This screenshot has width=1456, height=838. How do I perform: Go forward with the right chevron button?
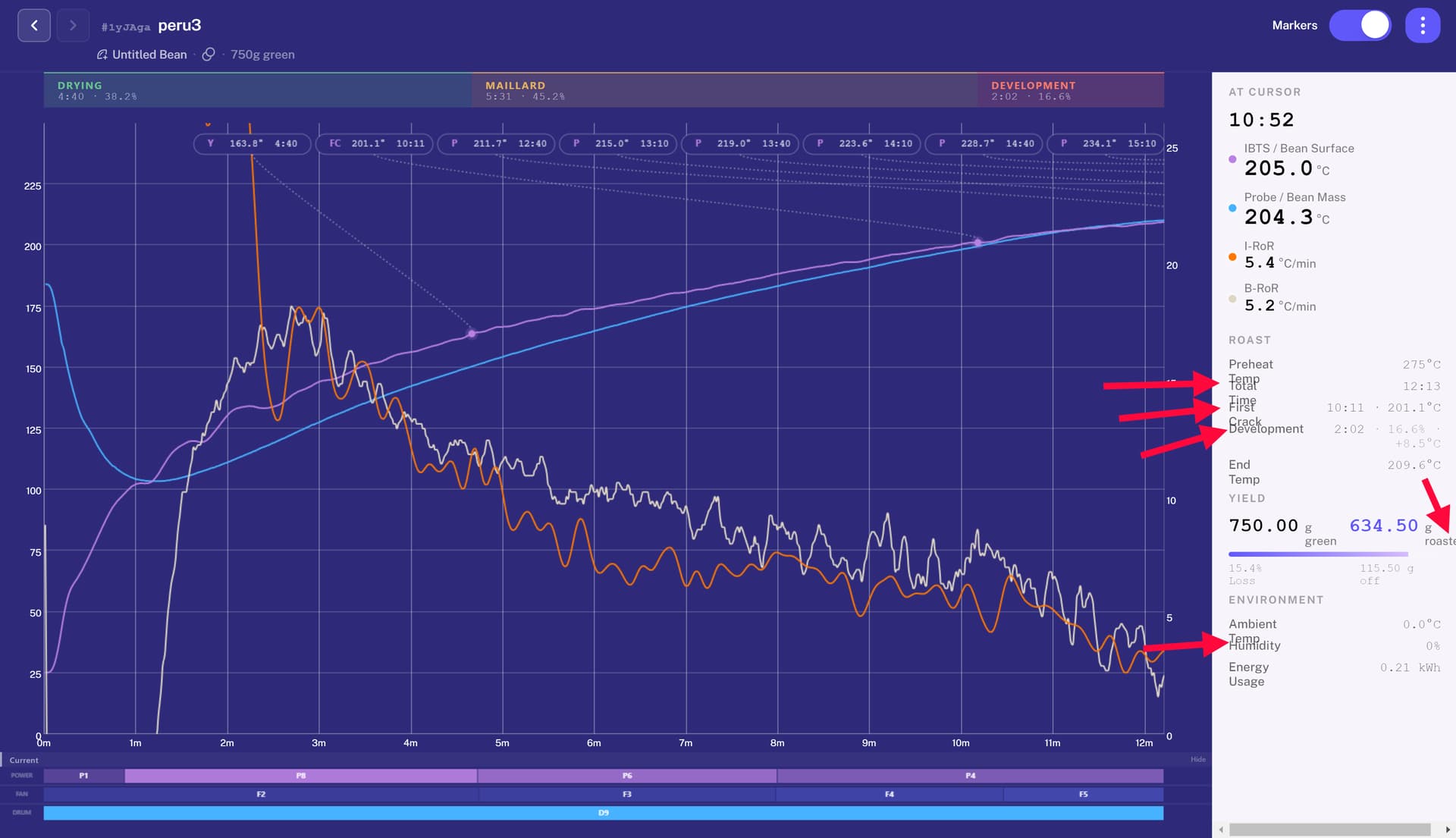[73, 25]
